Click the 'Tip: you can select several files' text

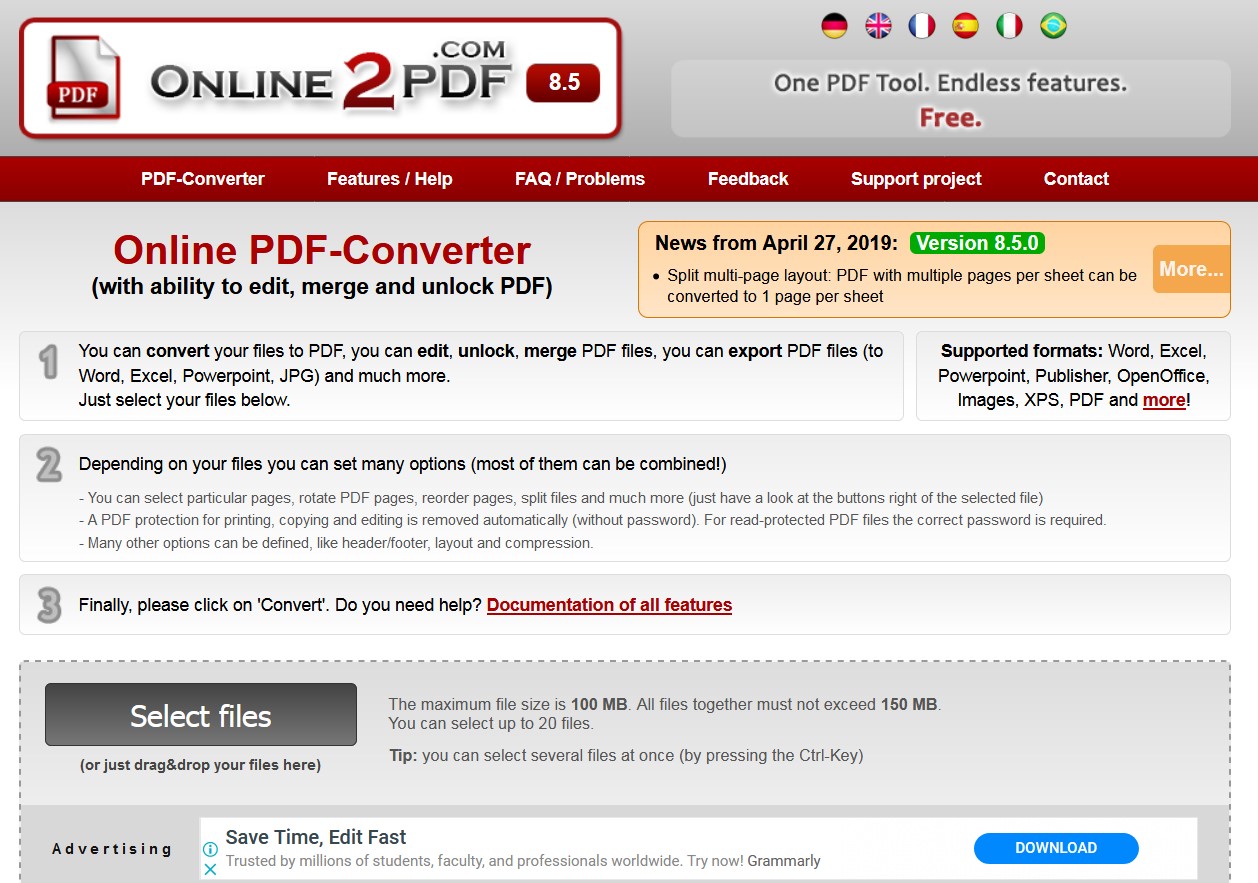point(626,756)
